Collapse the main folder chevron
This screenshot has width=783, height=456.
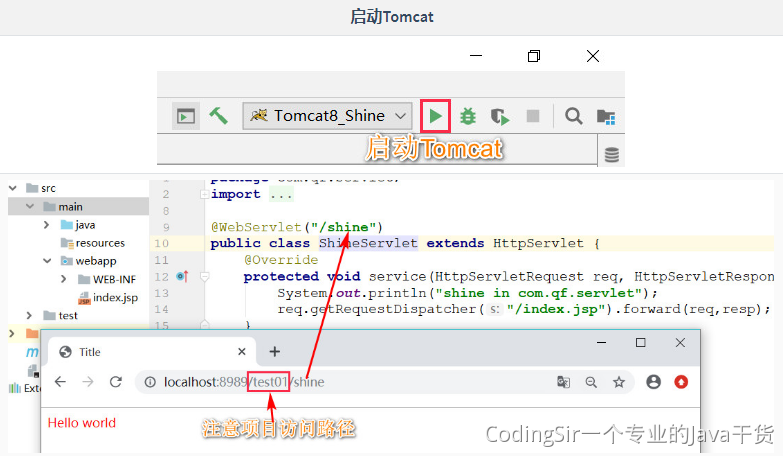[x=30, y=206]
